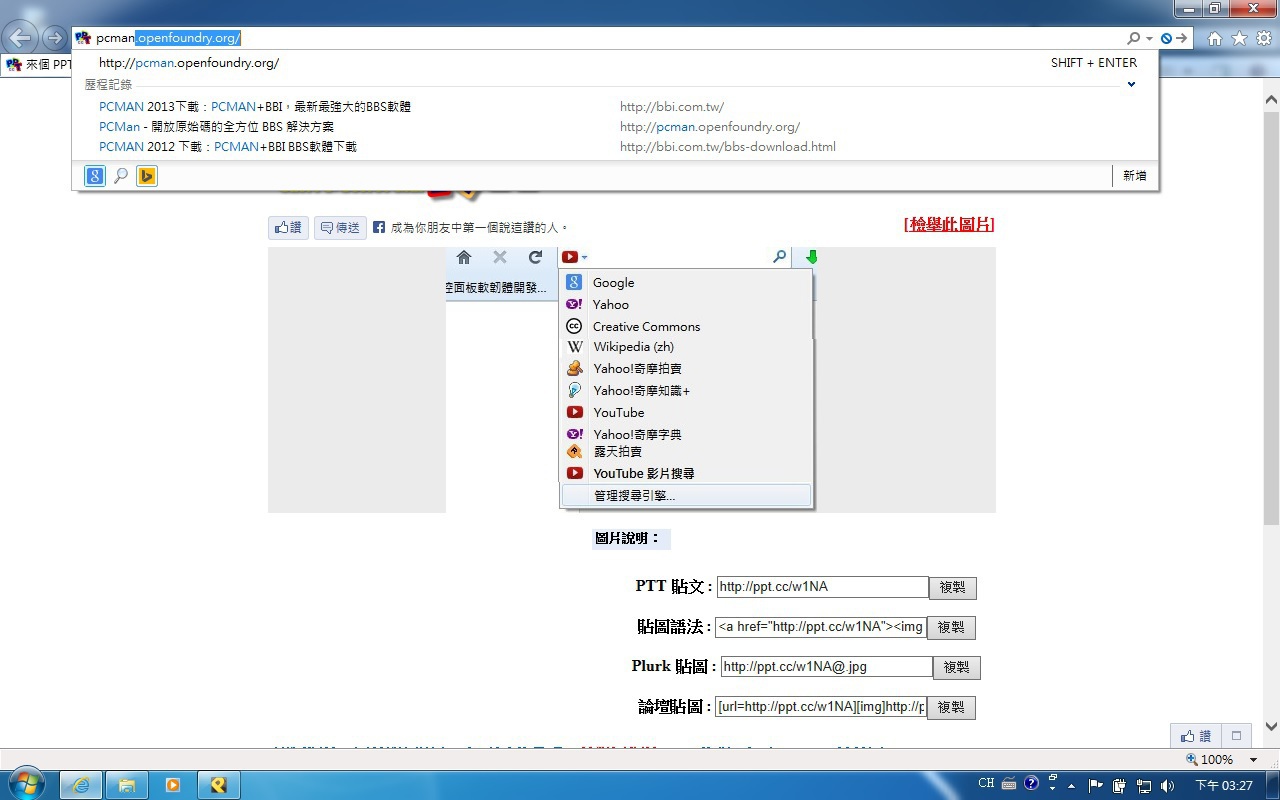The image size is (1280, 800).
Task: Click the language bar help icon
Action: click(1032, 784)
